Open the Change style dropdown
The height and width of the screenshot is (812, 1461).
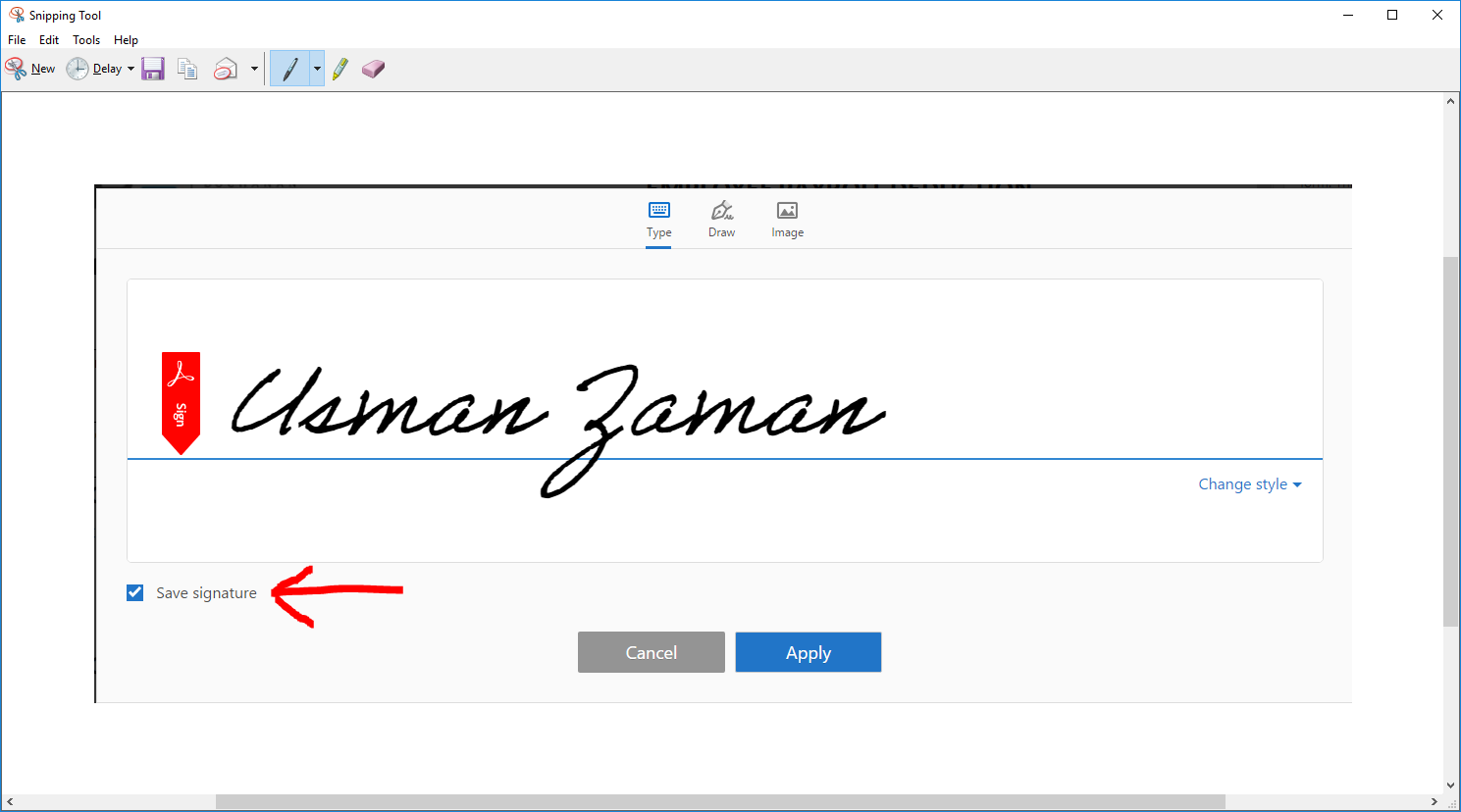tap(1249, 483)
